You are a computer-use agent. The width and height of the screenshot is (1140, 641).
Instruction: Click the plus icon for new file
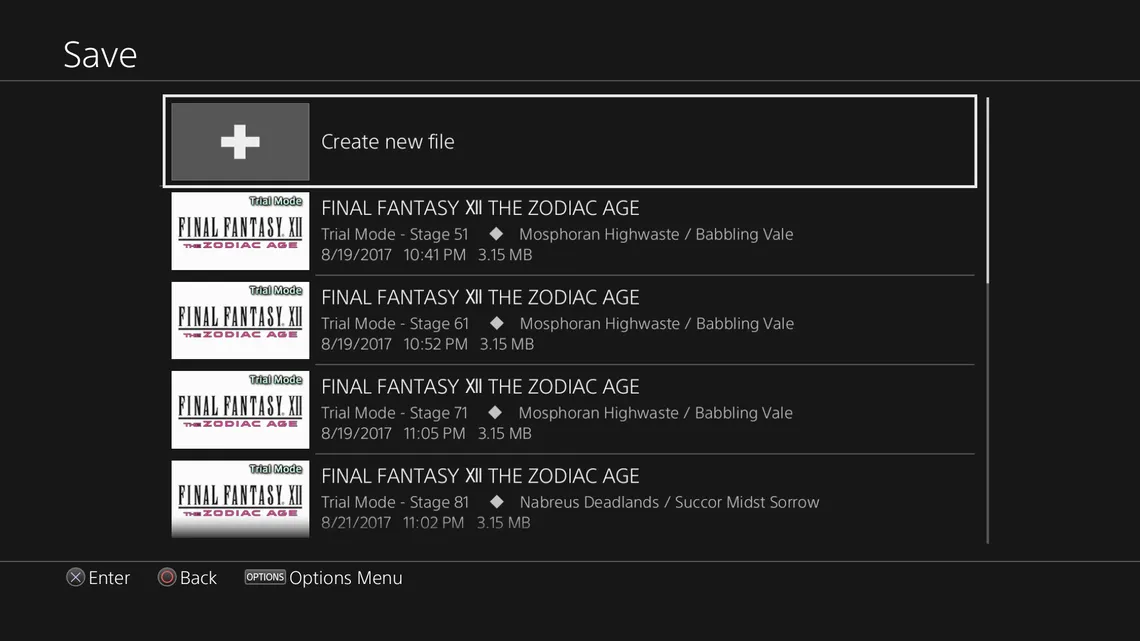240,142
